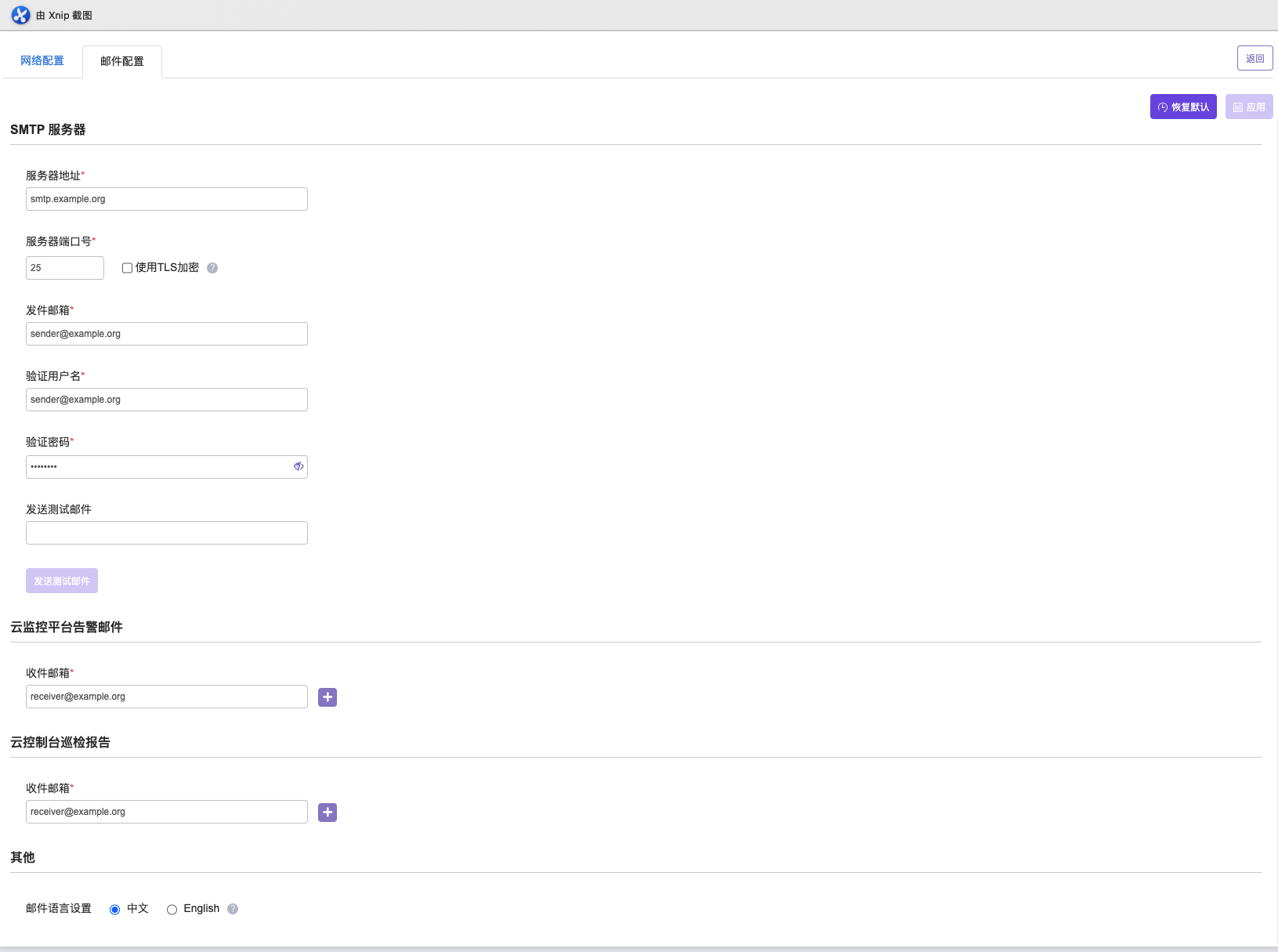Toggle password visibility eye icon
This screenshot has width=1278, height=952.
299,466
